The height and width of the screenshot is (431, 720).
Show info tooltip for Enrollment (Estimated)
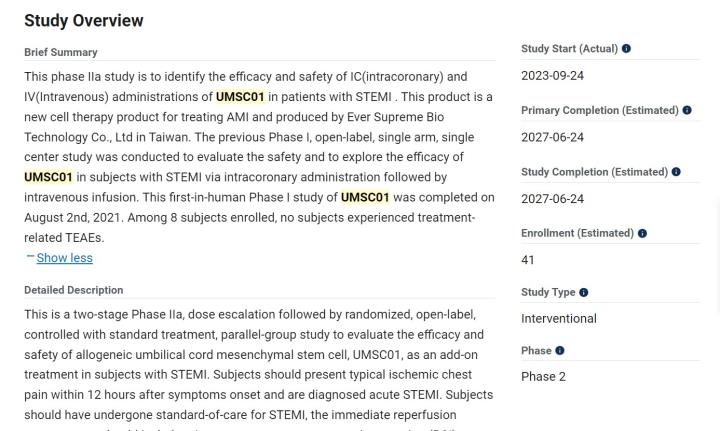coord(642,233)
